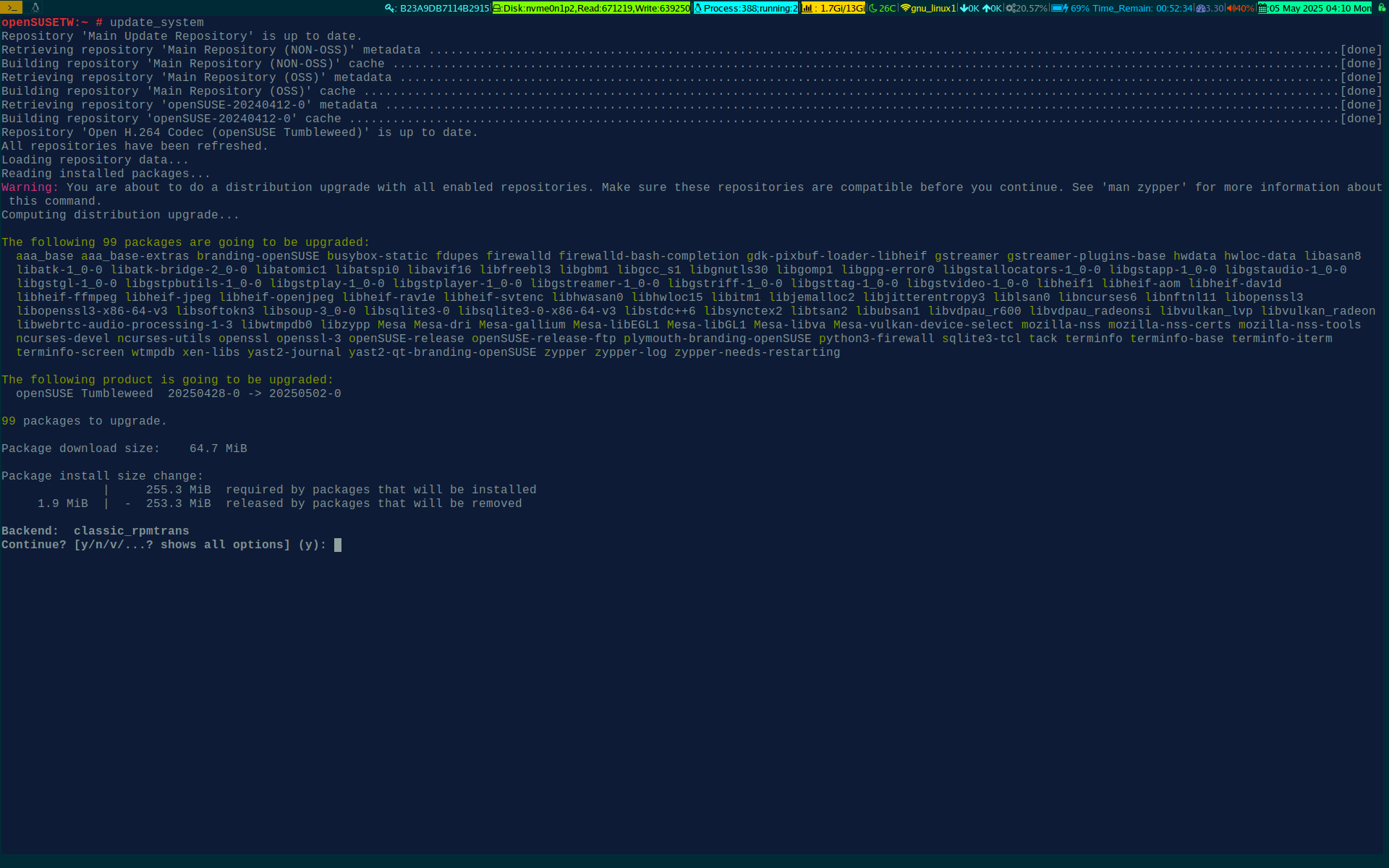Click the key icon beside B23A9DB7114B2915
The width and height of the screenshot is (1389, 868).
coord(391,9)
